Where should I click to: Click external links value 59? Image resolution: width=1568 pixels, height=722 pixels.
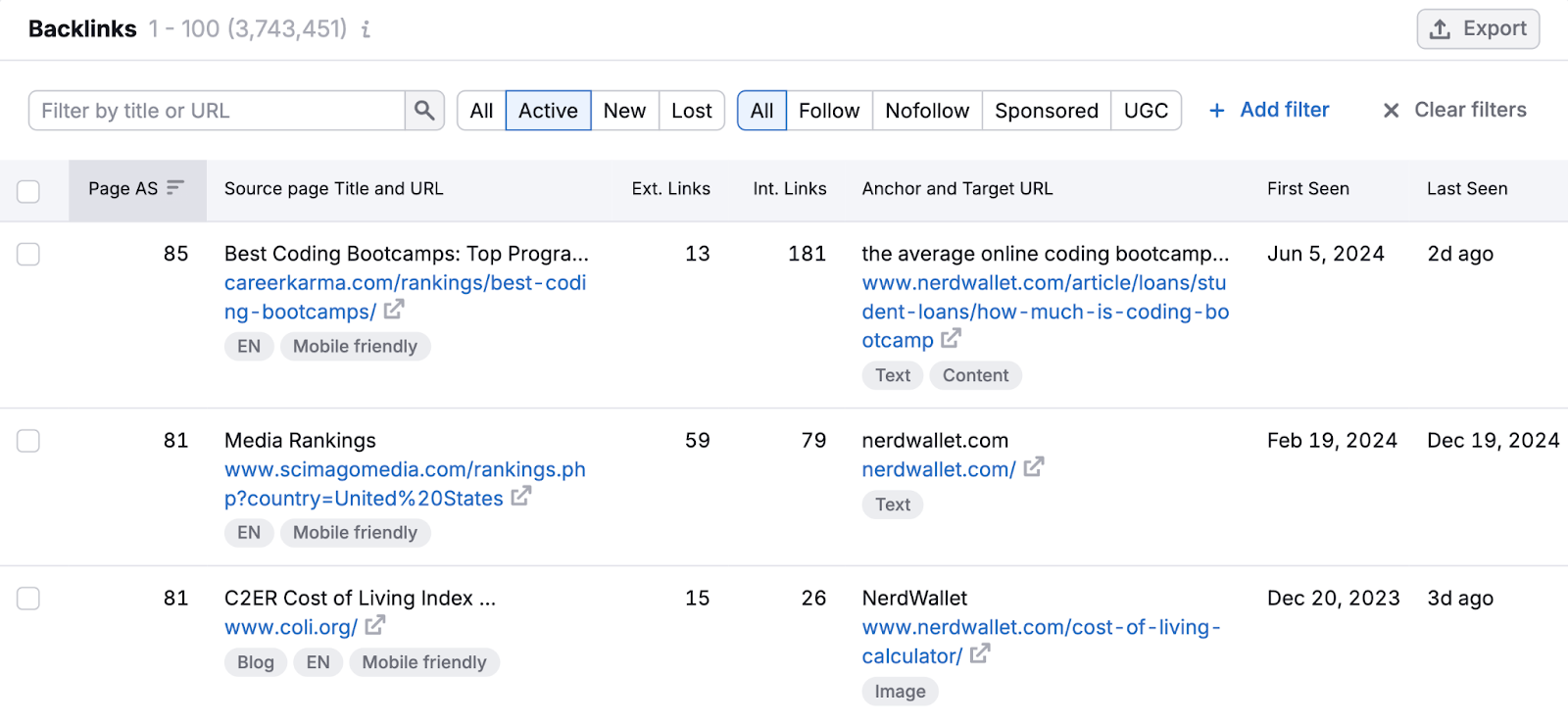coord(697,441)
